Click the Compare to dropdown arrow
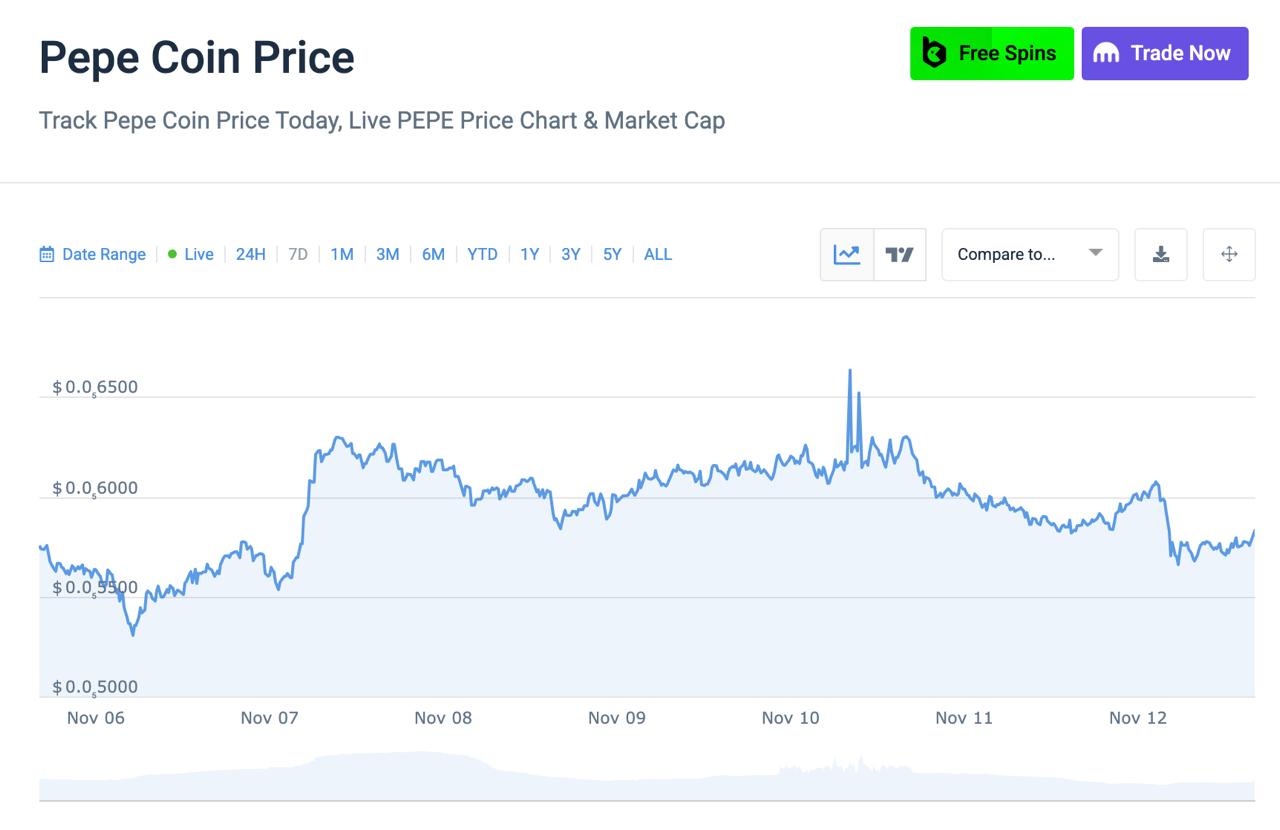The image size is (1280, 830). [1095, 253]
